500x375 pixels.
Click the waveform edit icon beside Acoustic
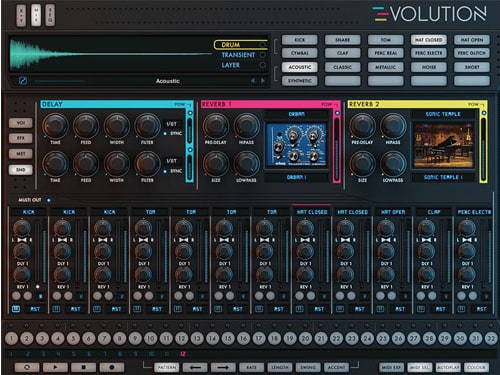(x=23, y=81)
